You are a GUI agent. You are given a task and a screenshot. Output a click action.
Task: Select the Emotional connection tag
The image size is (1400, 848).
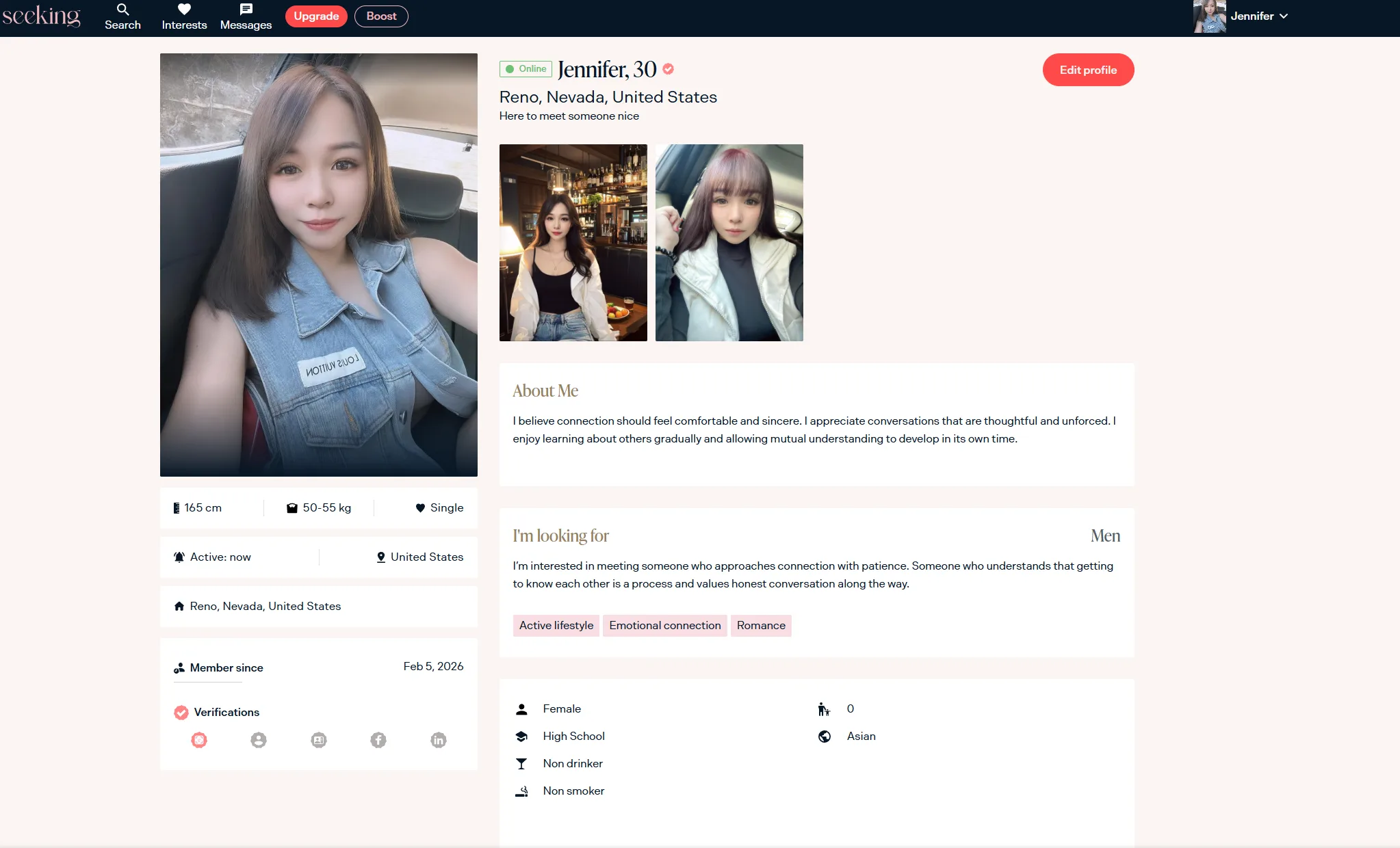tap(665, 626)
